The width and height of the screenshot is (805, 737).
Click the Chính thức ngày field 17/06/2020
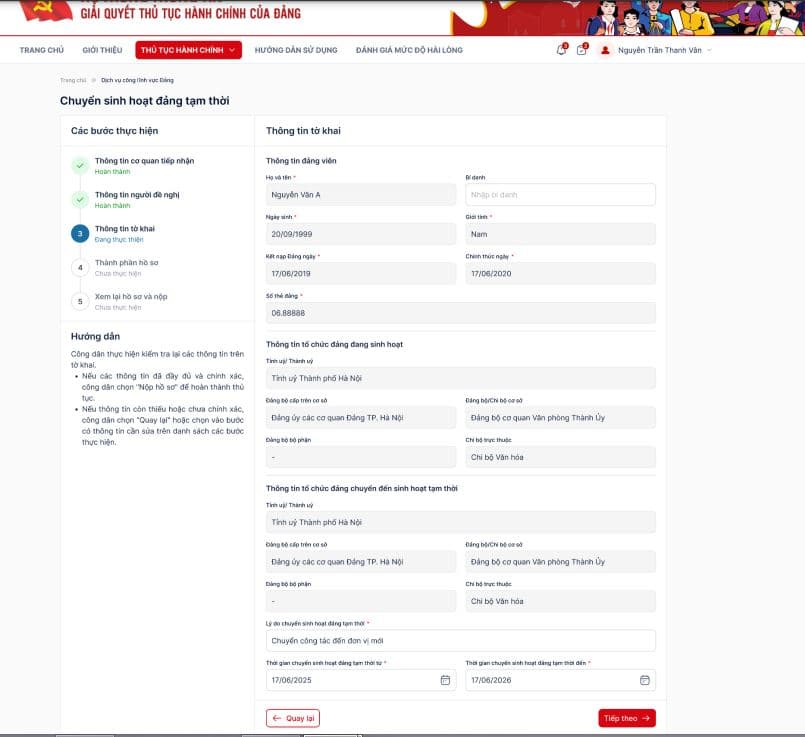(560, 274)
